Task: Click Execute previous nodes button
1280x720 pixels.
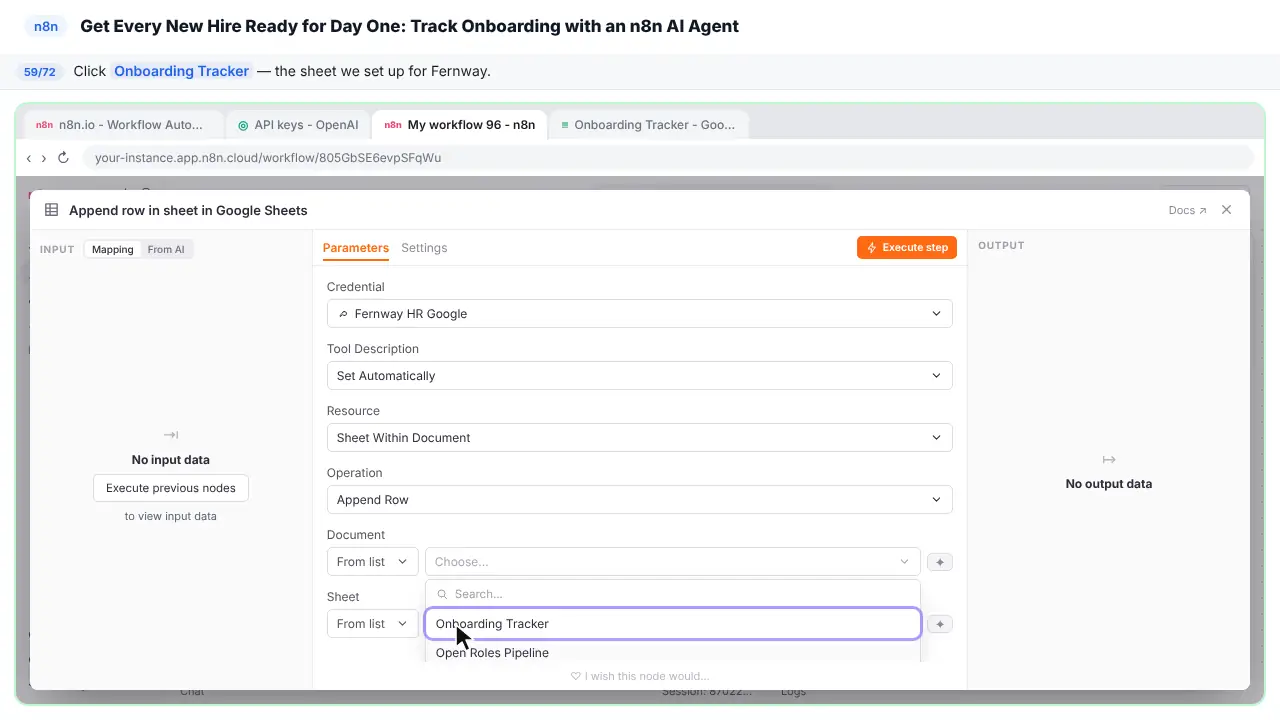Action: coord(171,488)
